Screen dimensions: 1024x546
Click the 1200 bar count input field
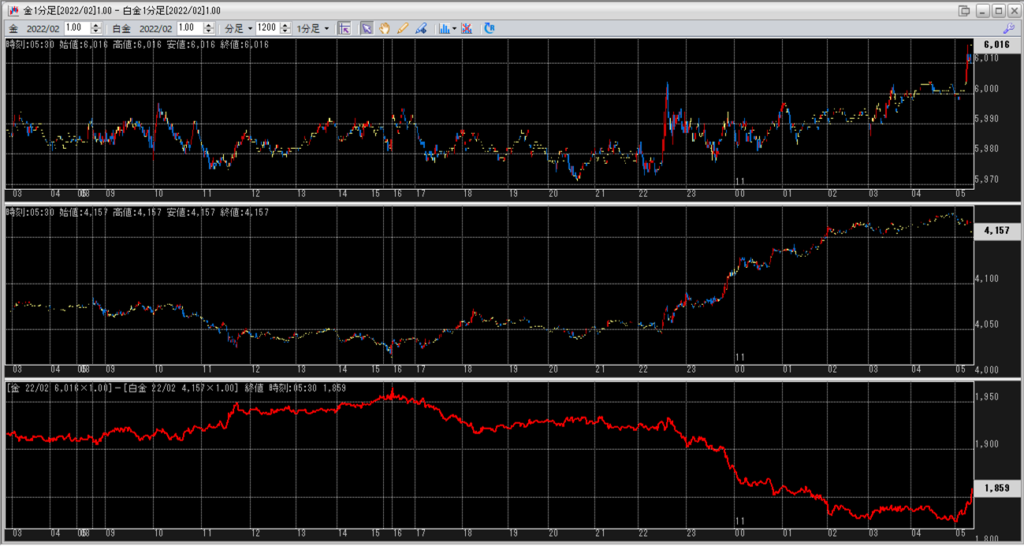click(x=266, y=28)
